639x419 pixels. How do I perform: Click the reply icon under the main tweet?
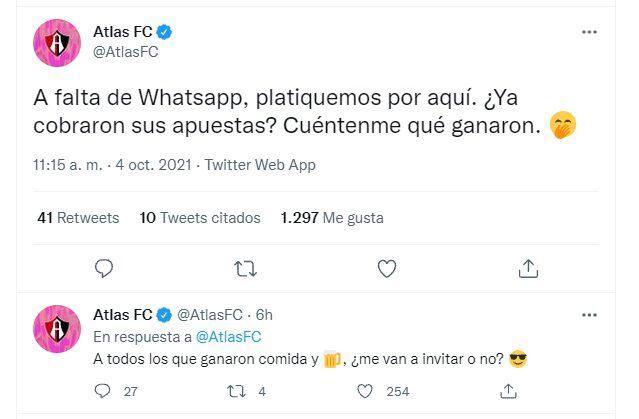point(103,267)
